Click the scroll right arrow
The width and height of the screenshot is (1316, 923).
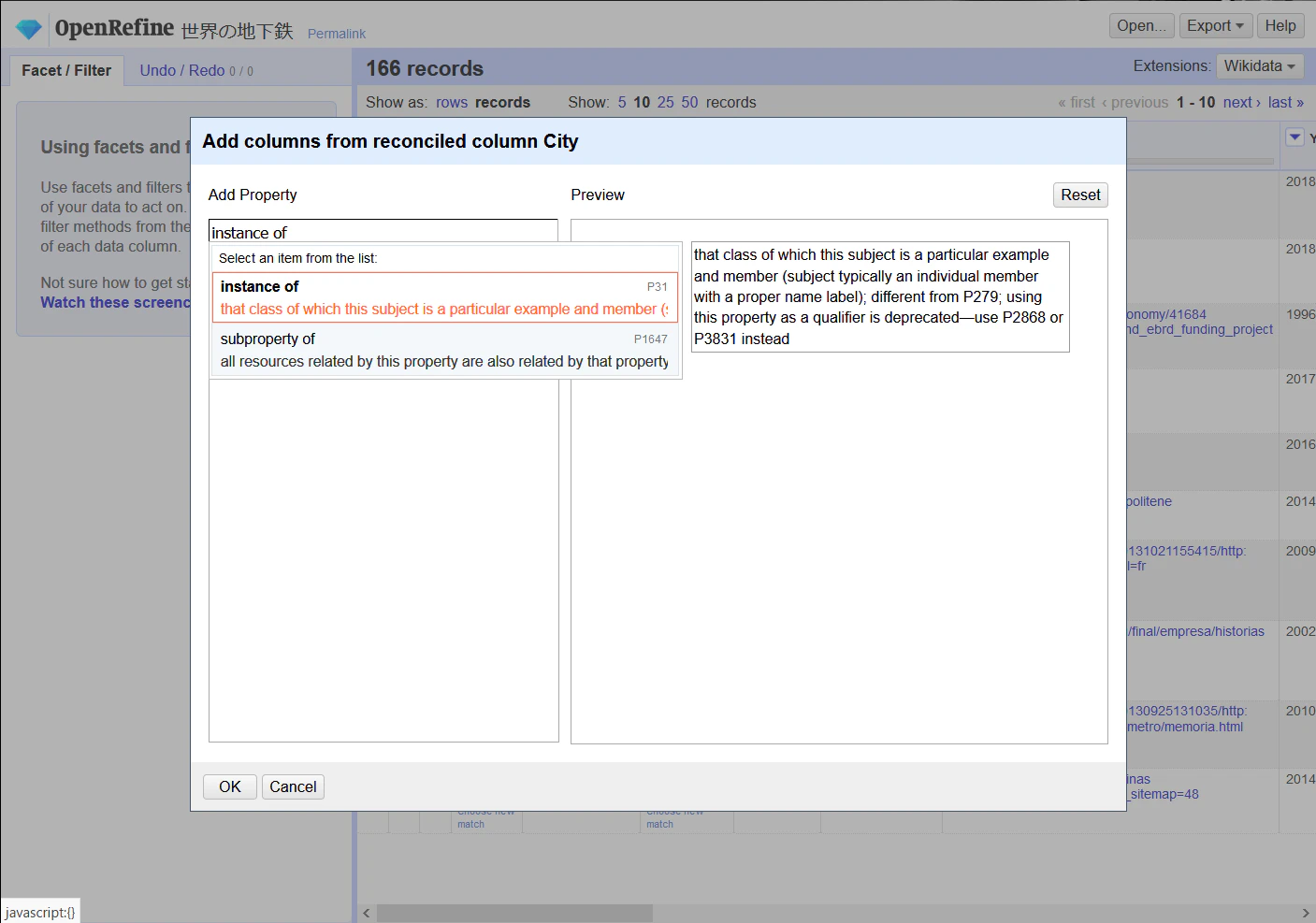[1306, 913]
